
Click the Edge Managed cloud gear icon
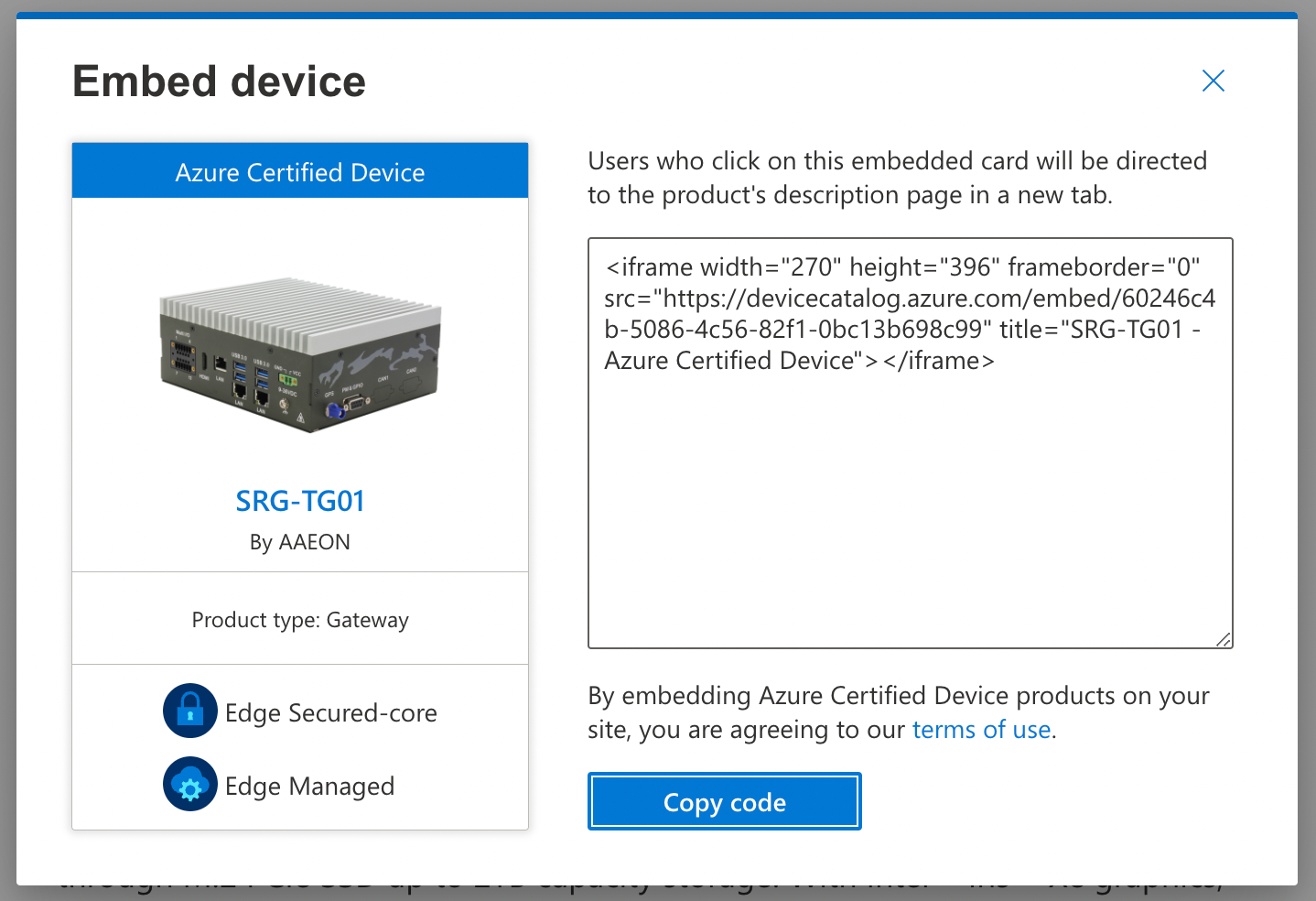[x=190, y=784]
